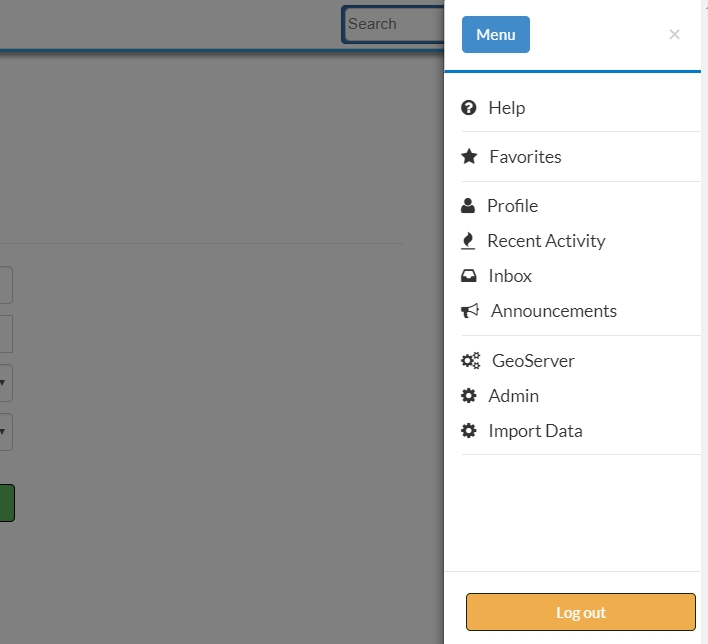Click the Recent Activity flame icon
Viewport: 708px width, 644px height.
pos(468,241)
